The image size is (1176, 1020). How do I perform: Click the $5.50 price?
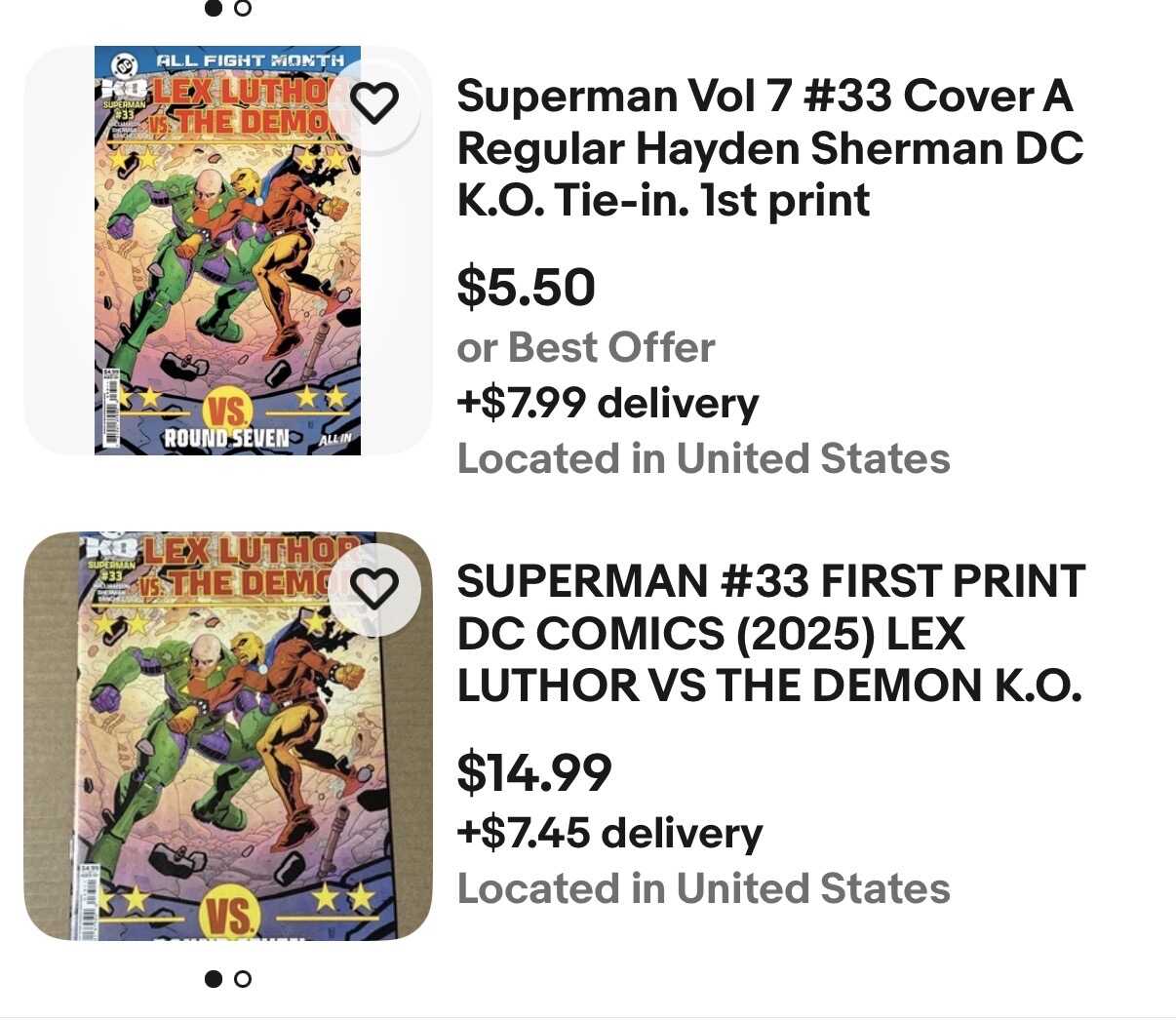526,287
